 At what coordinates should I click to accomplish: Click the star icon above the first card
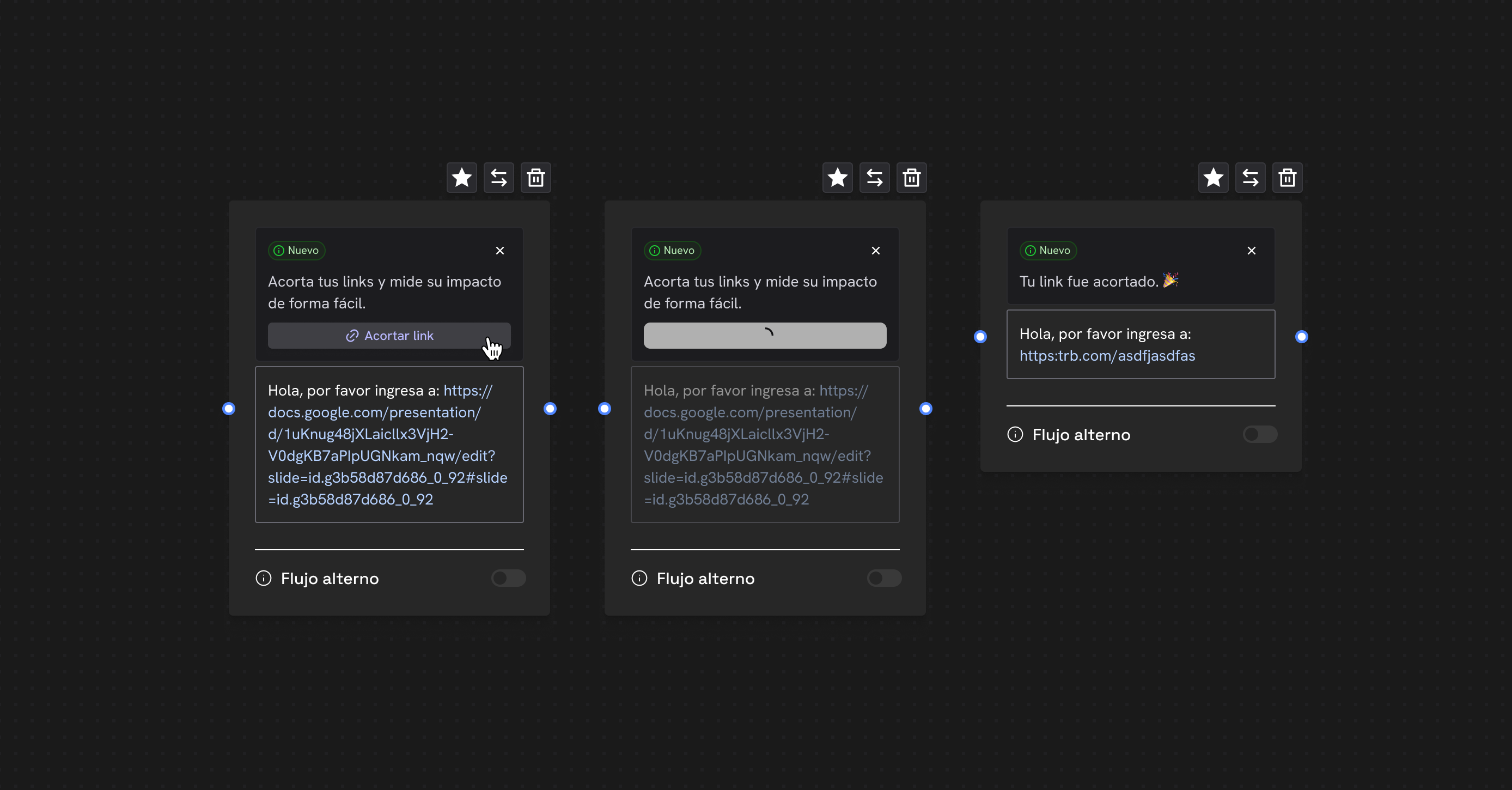[461, 177]
